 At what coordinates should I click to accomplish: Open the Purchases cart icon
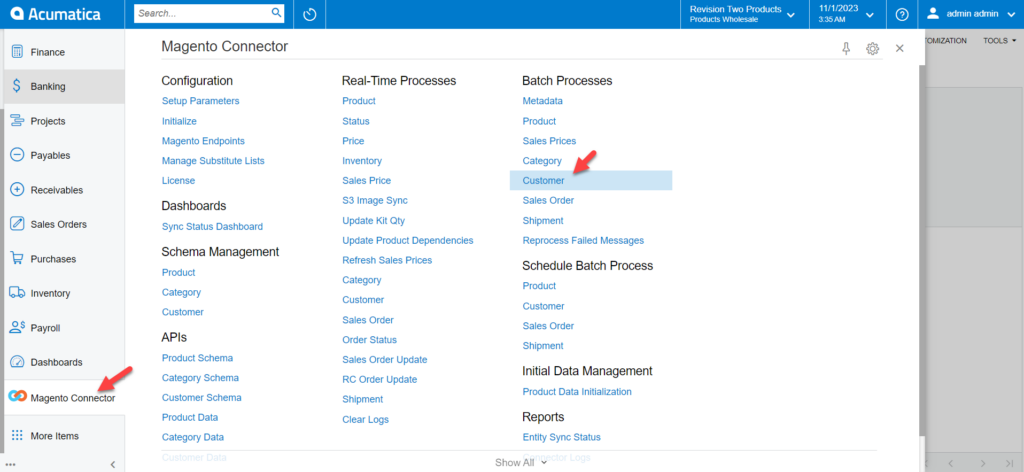click(18, 259)
